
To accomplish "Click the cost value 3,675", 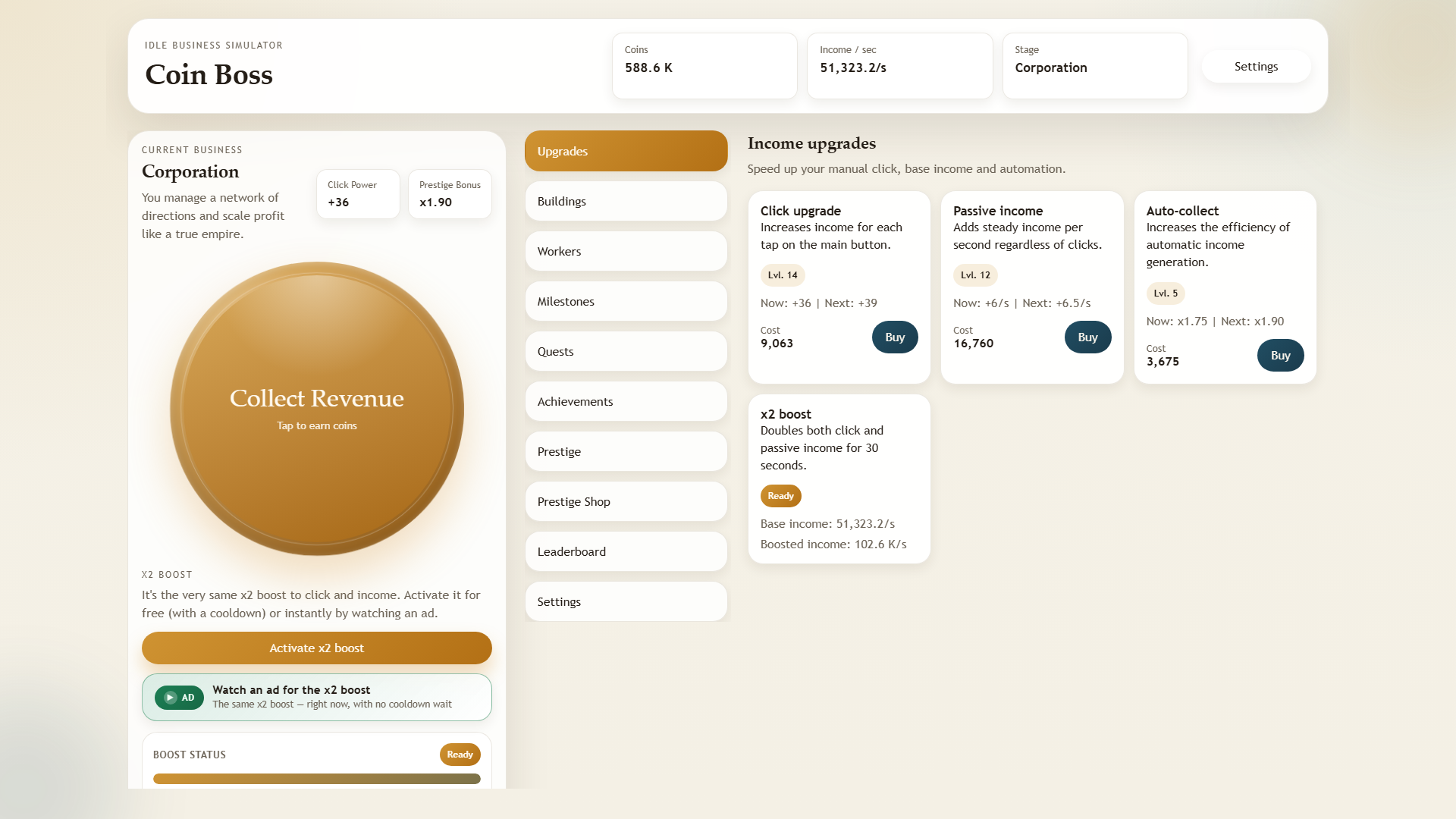I will pos(1163,362).
